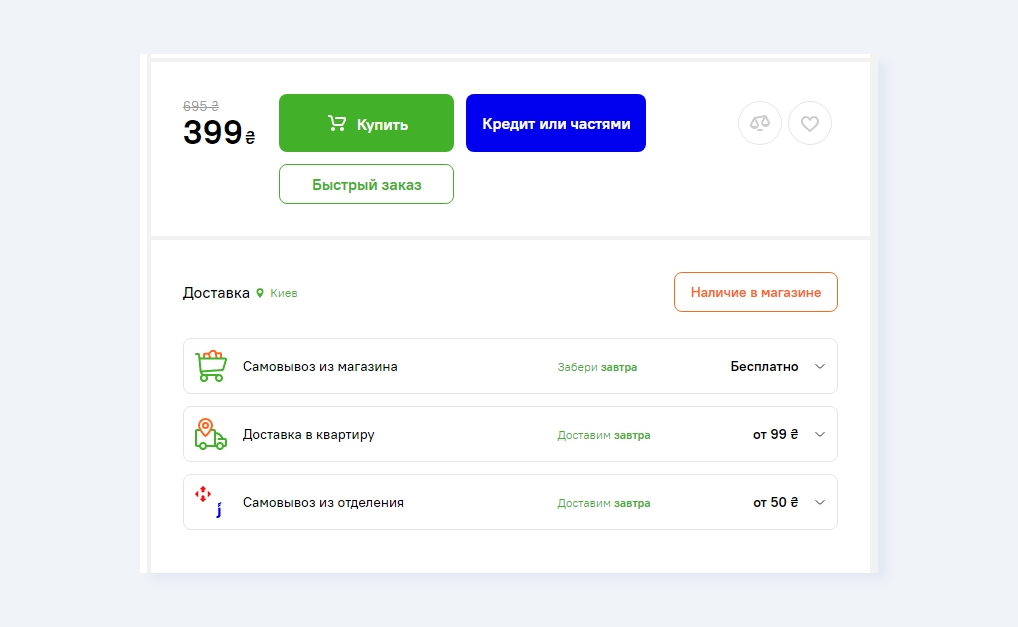Click the от 50 ₴ delivery price
Viewport: 1018px width, 627px height.
[x=776, y=502]
